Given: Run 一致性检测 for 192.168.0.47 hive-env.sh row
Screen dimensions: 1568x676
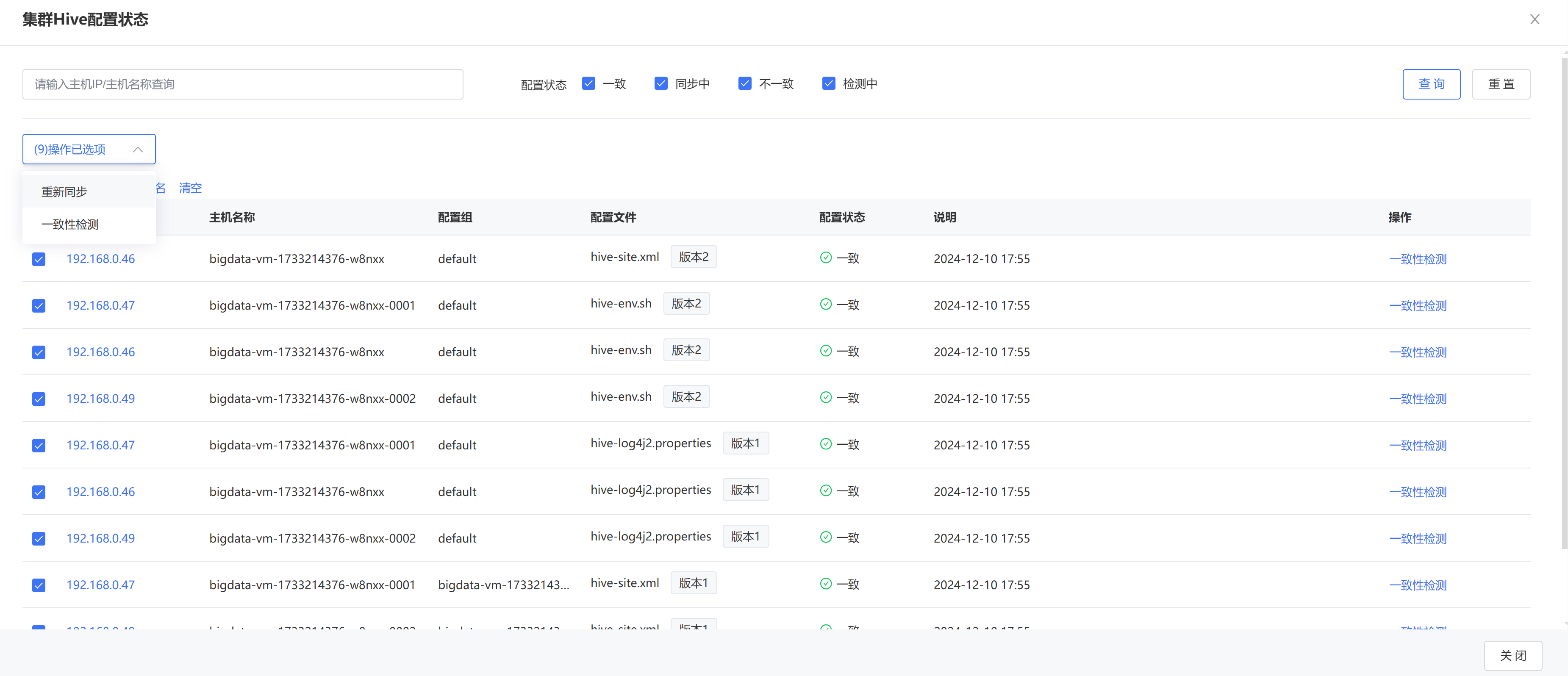Looking at the screenshot, I should click(1418, 305).
